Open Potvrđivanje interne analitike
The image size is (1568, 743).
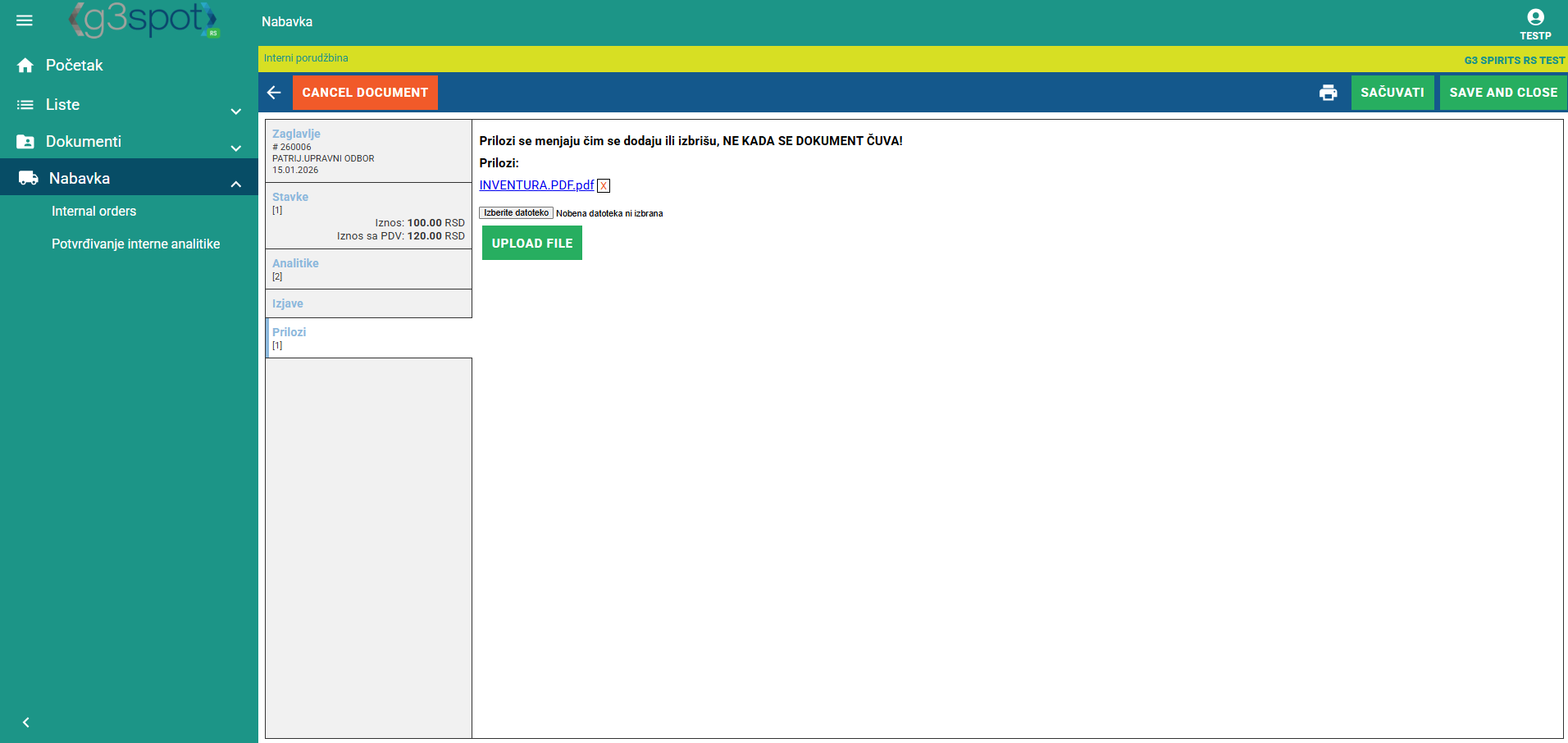[135, 244]
